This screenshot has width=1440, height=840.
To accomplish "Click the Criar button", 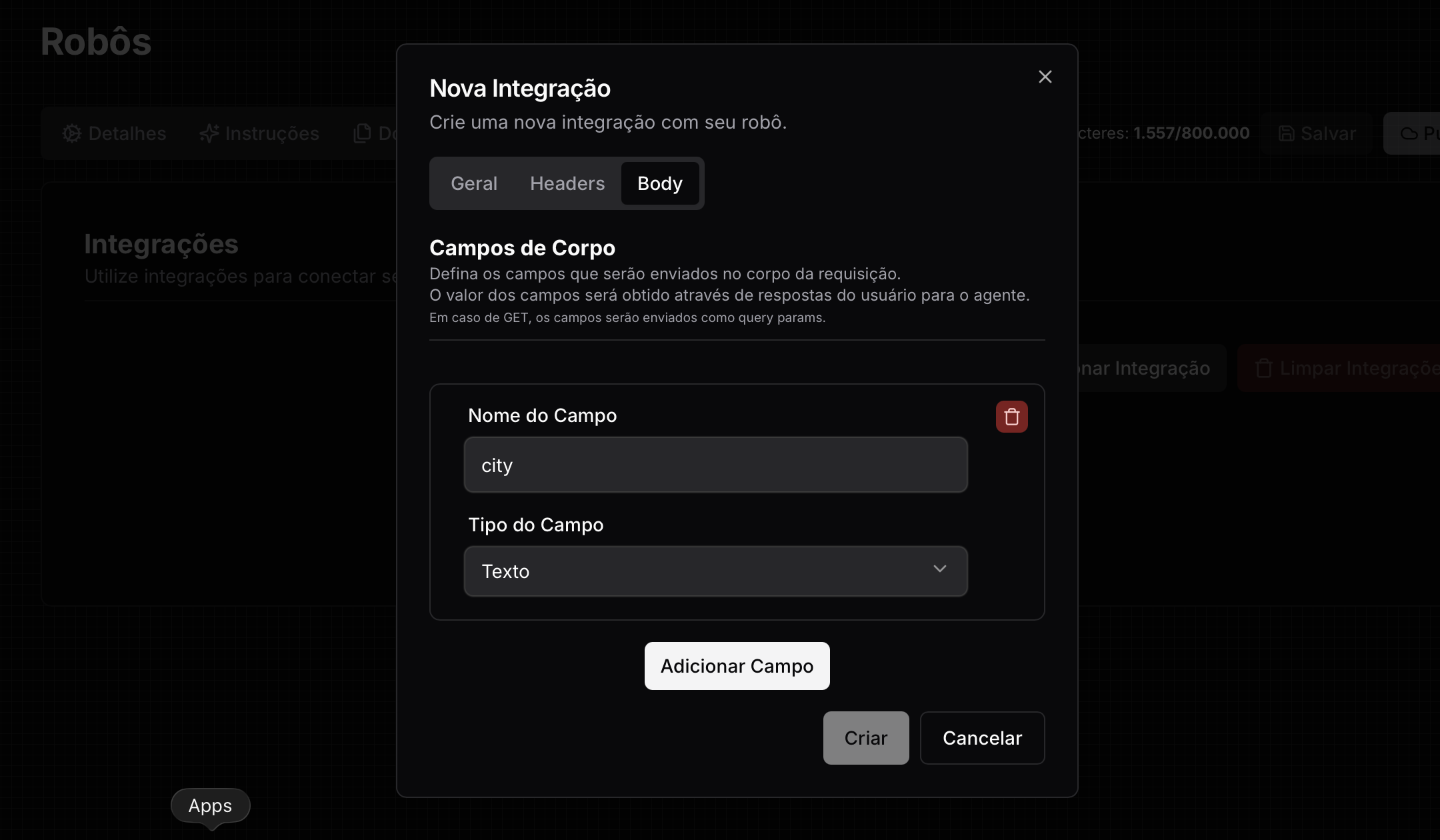I will [865, 738].
